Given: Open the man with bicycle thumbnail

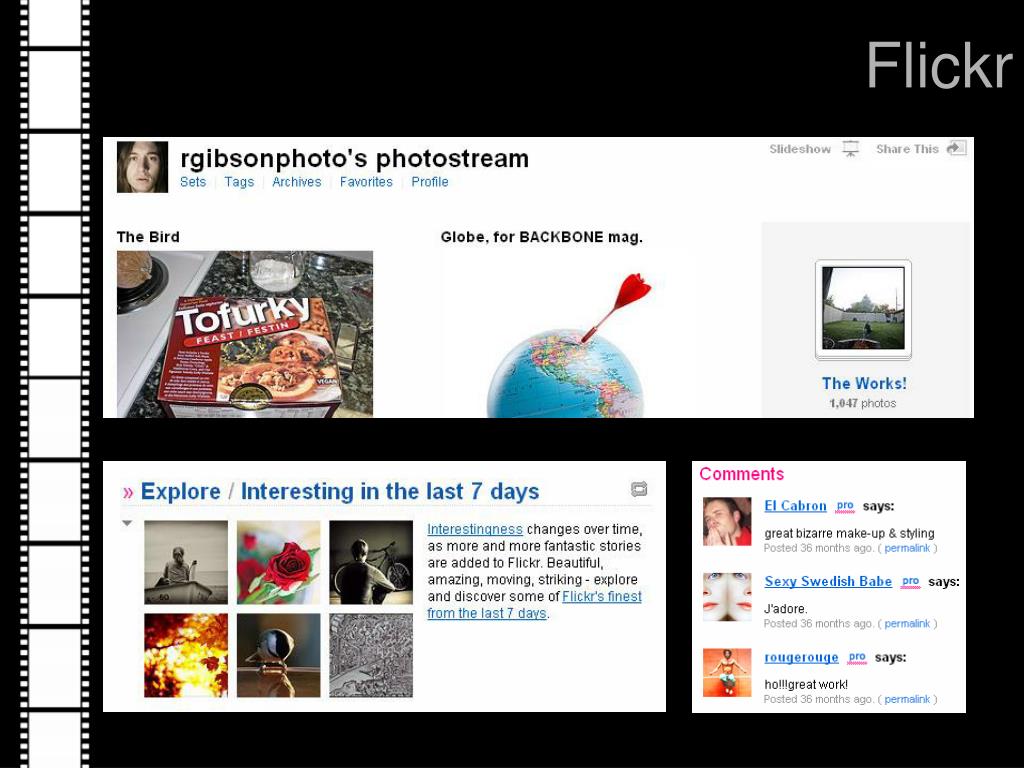Looking at the screenshot, I should point(371,562).
